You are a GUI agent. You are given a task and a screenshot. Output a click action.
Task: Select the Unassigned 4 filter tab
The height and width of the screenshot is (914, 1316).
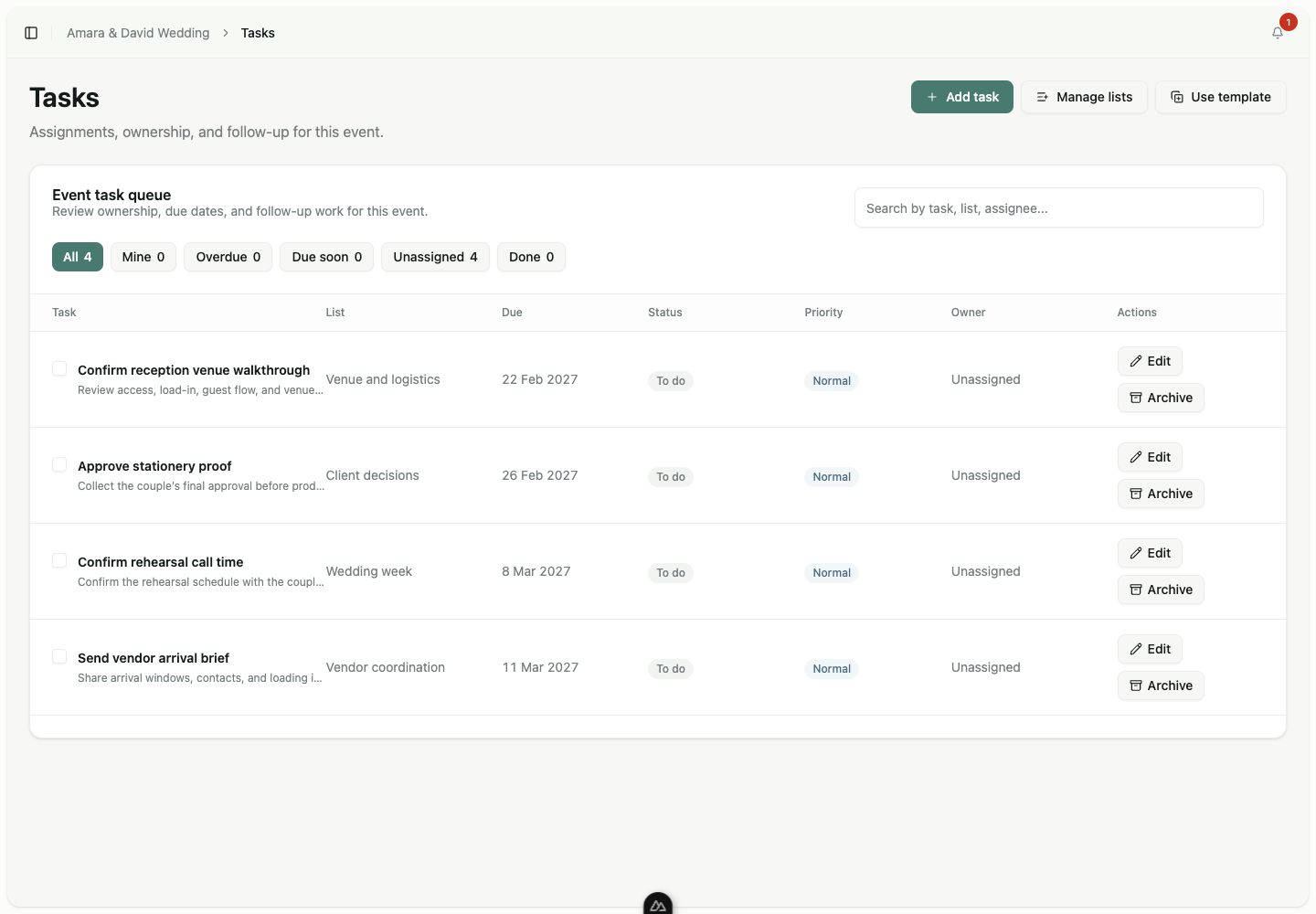(435, 257)
